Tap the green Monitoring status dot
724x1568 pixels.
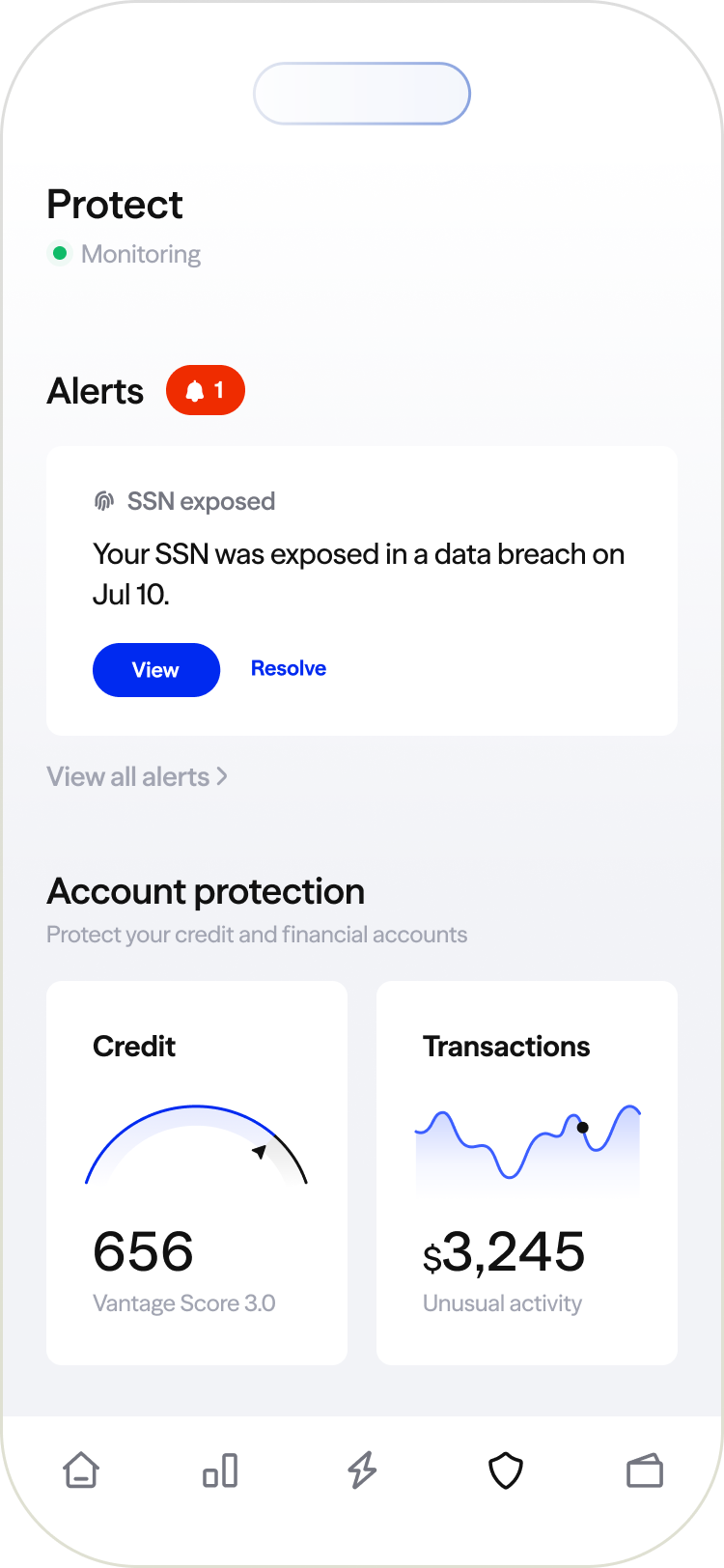(x=60, y=254)
